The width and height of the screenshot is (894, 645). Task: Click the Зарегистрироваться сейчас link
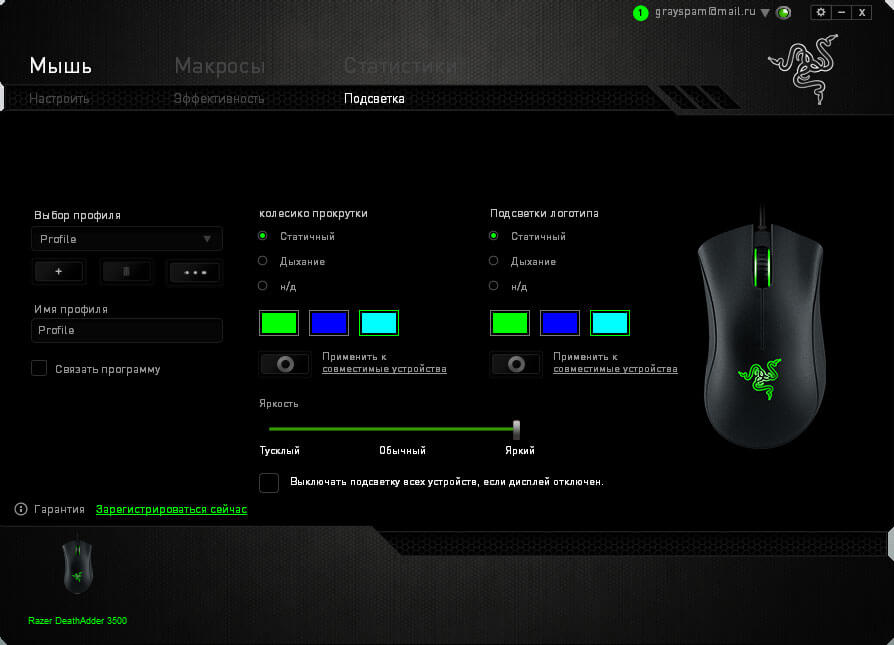[170, 508]
